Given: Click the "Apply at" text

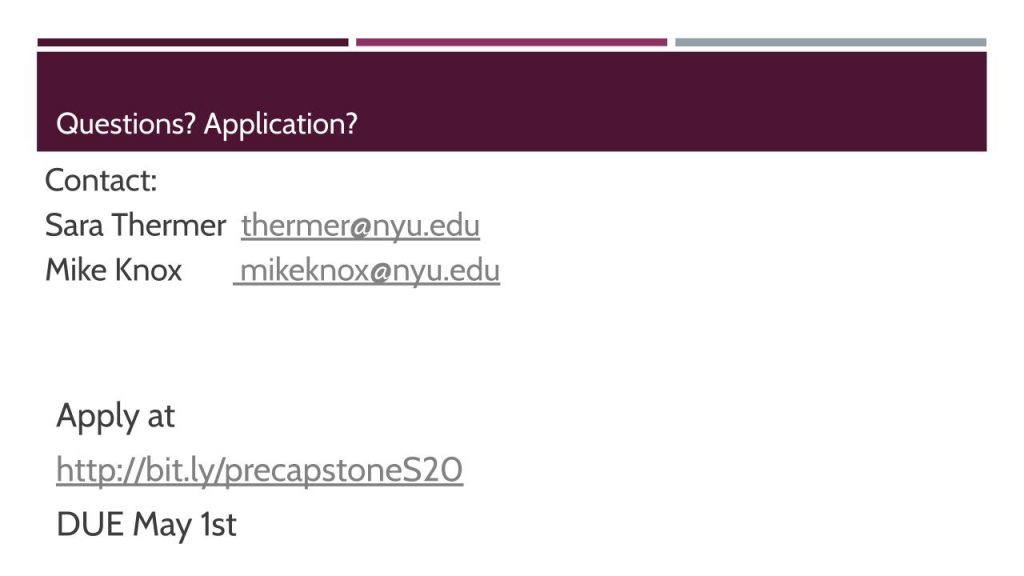Looking at the screenshot, I should point(115,416).
